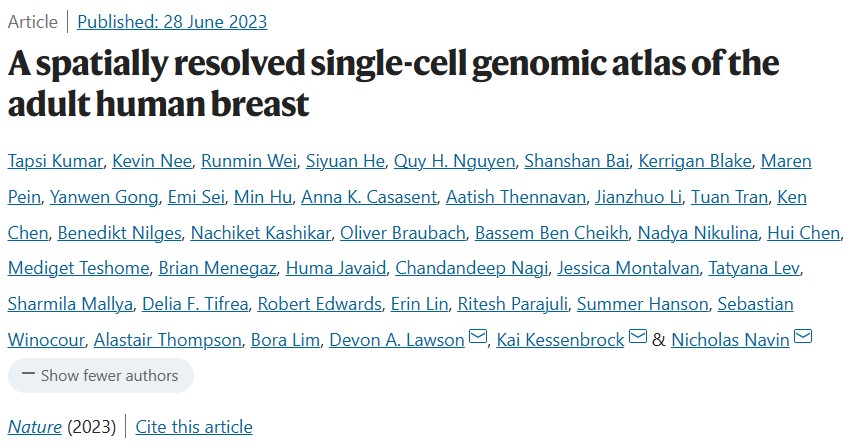The image size is (853, 445).
Task: Open Nicholas Navin author link
Action: point(730,340)
